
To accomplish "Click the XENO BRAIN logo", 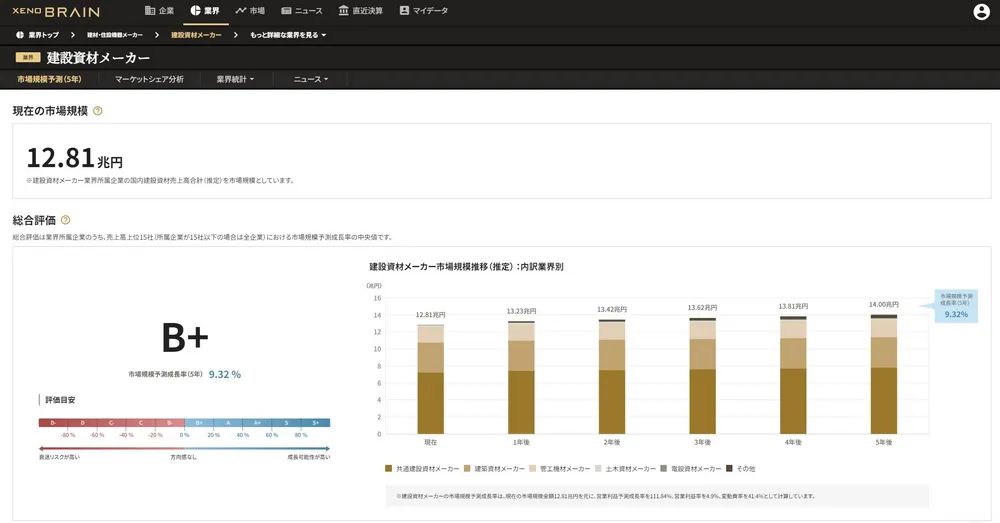I will (56, 11).
